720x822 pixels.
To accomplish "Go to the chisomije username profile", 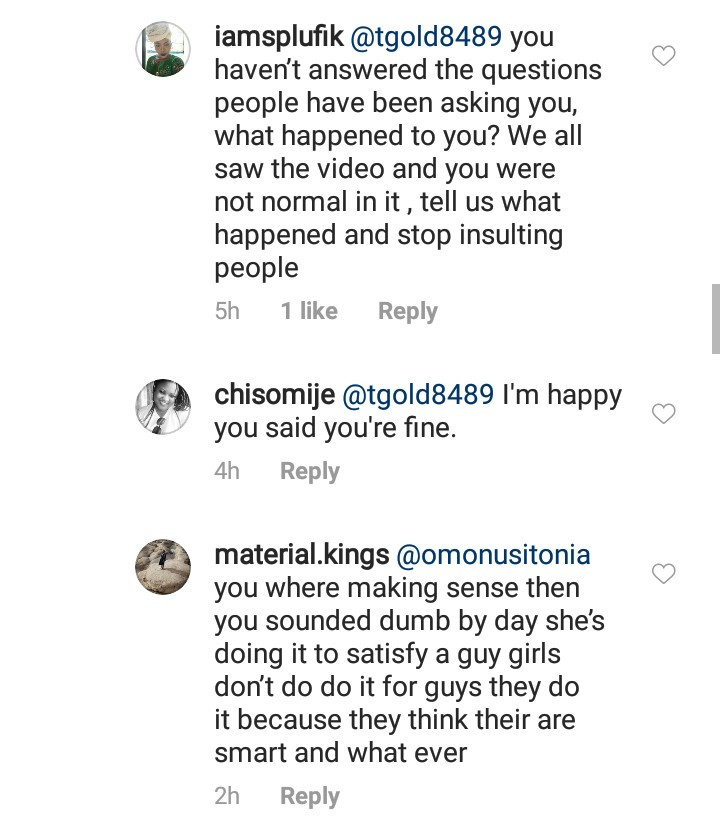I will coord(274,395).
